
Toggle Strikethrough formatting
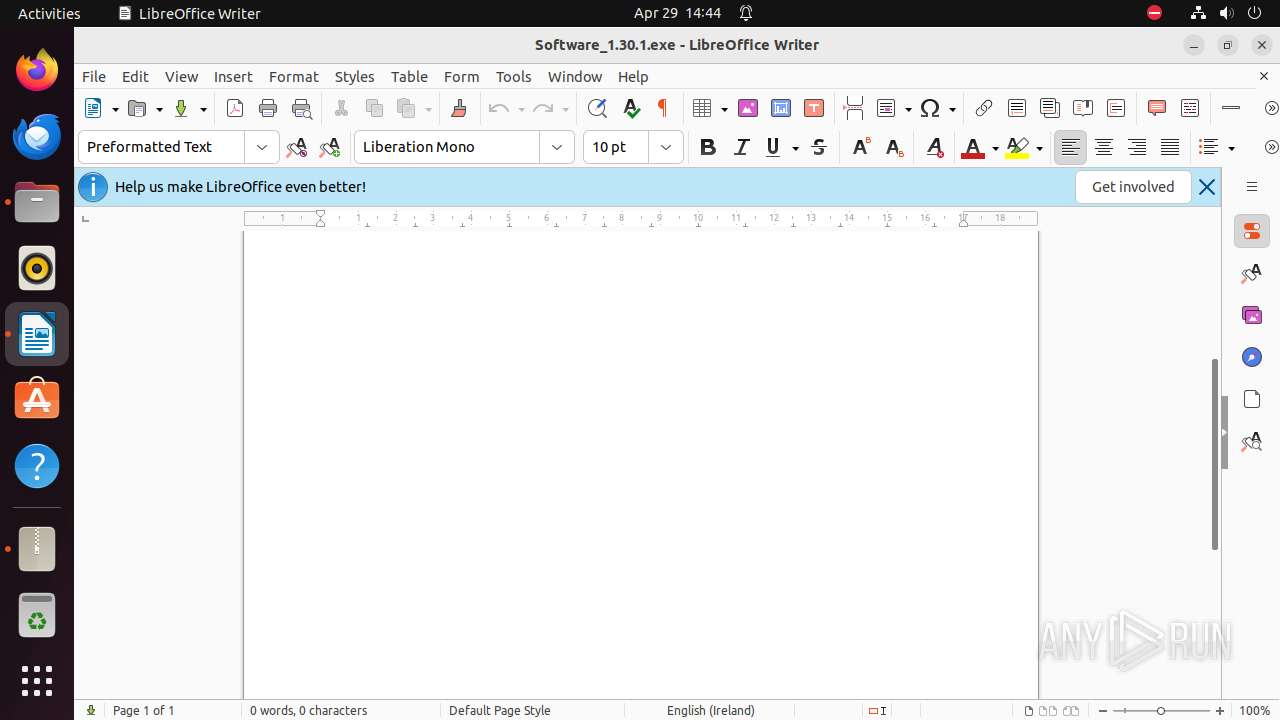click(x=819, y=148)
